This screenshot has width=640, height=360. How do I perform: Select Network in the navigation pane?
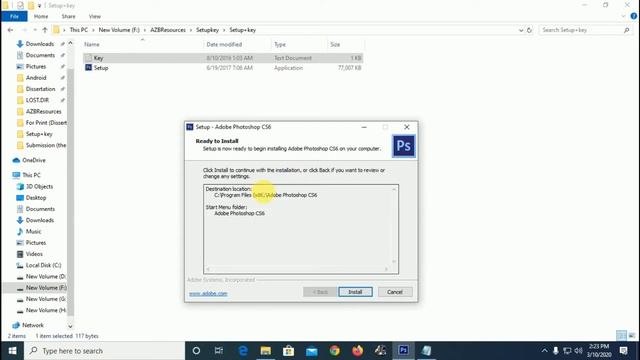coord(33,325)
